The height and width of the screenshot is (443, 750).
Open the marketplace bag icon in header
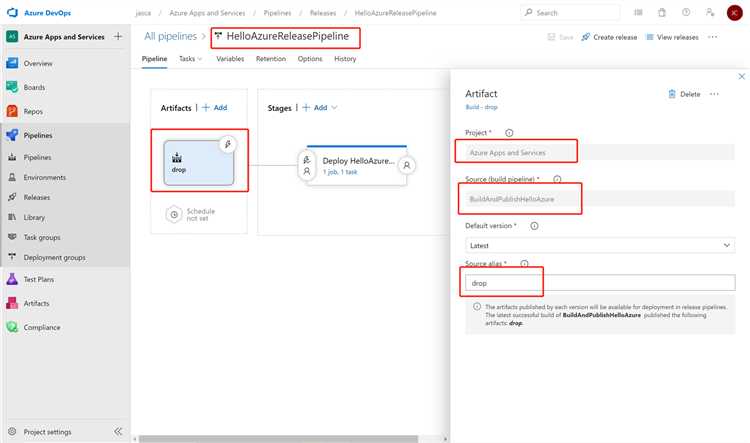[x=662, y=13]
